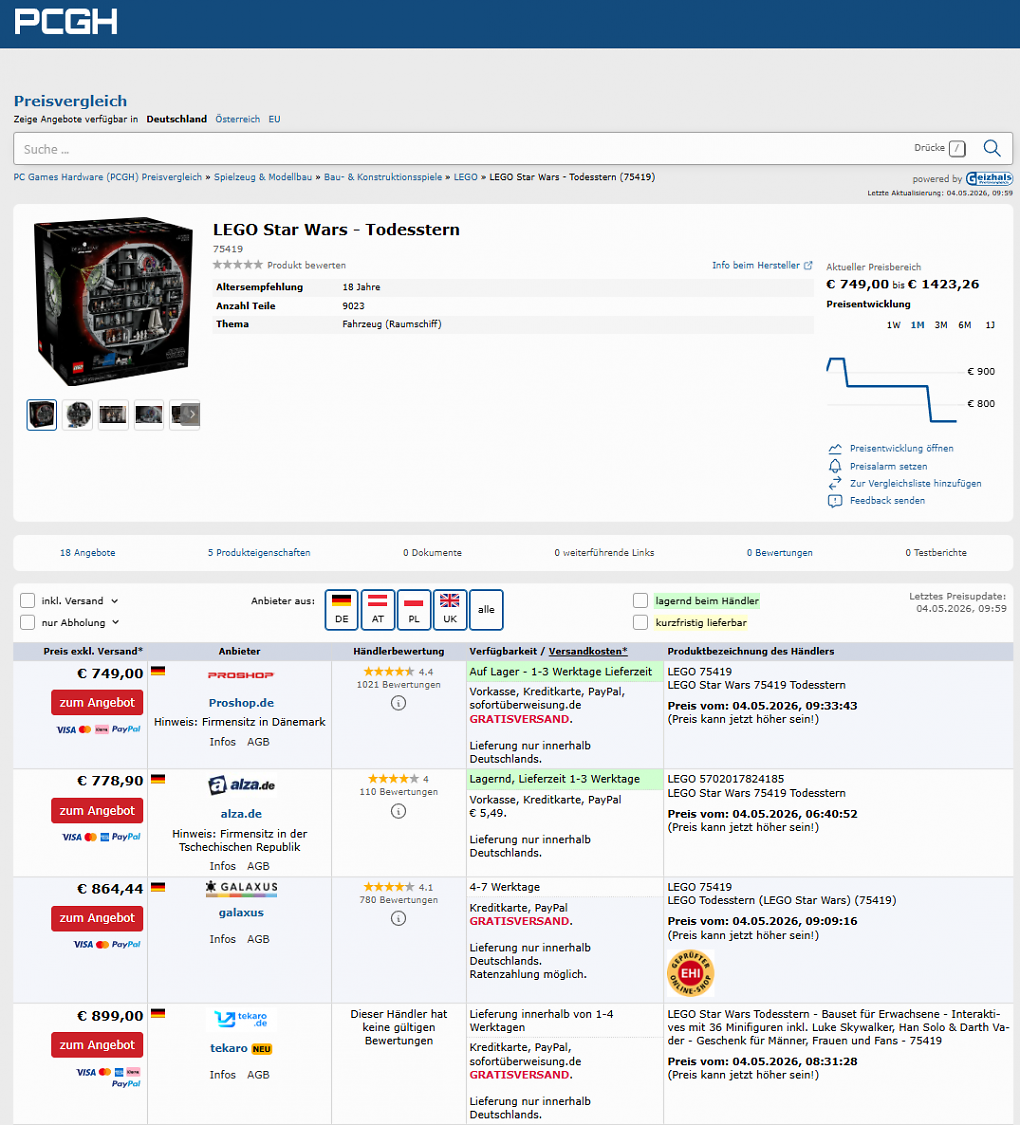Click the product rating stars
Viewport: 1020px width, 1125px height.
click(x=237, y=265)
